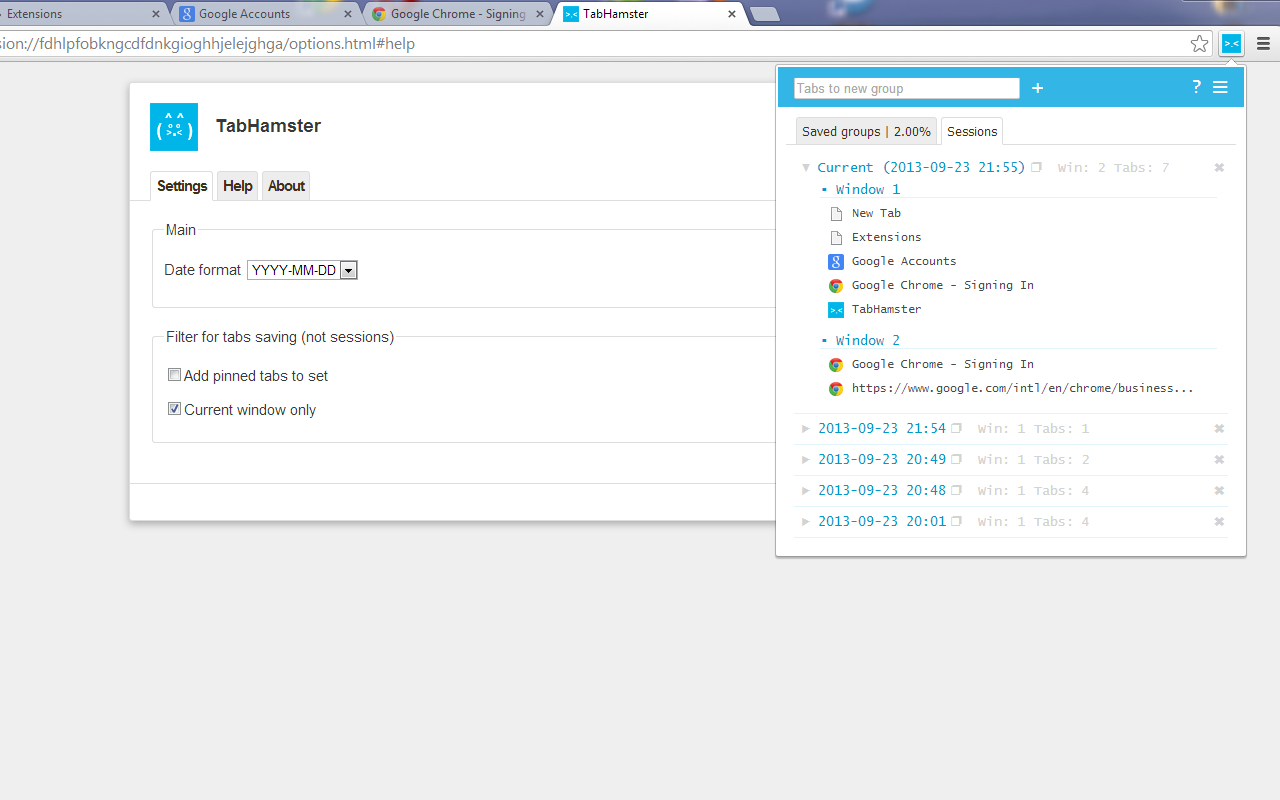Viewport: 1280px width, 800px height.
Task: Open the popup hamburger menu icon
Action: pyautogui.click(x=1220, y=87)
